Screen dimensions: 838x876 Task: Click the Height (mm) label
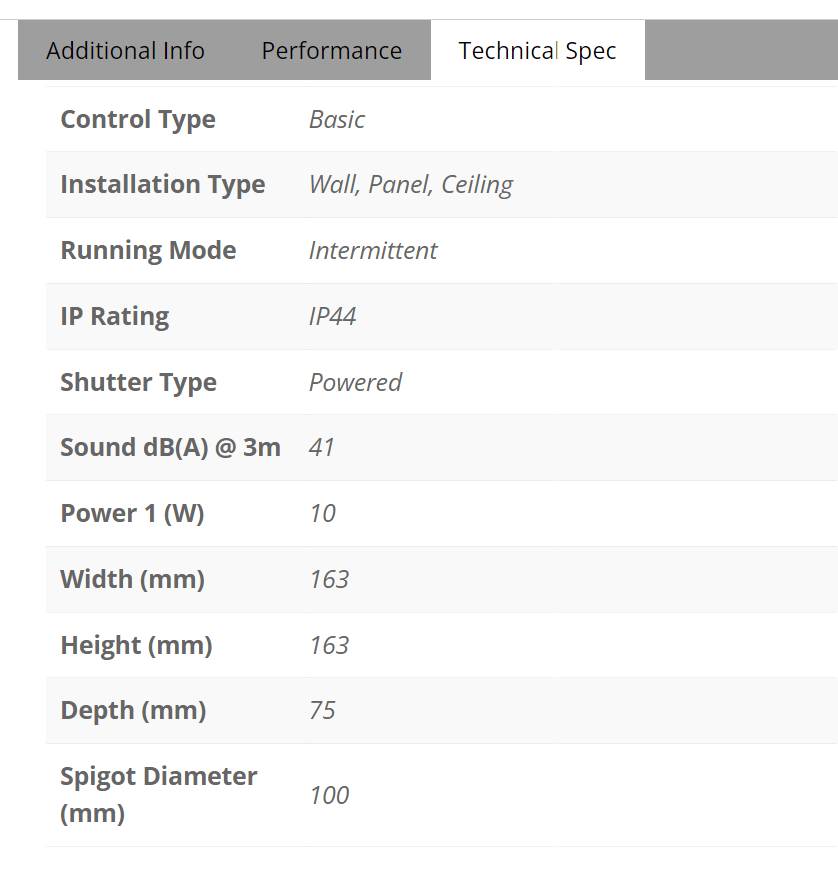click(x=136, y=646)
